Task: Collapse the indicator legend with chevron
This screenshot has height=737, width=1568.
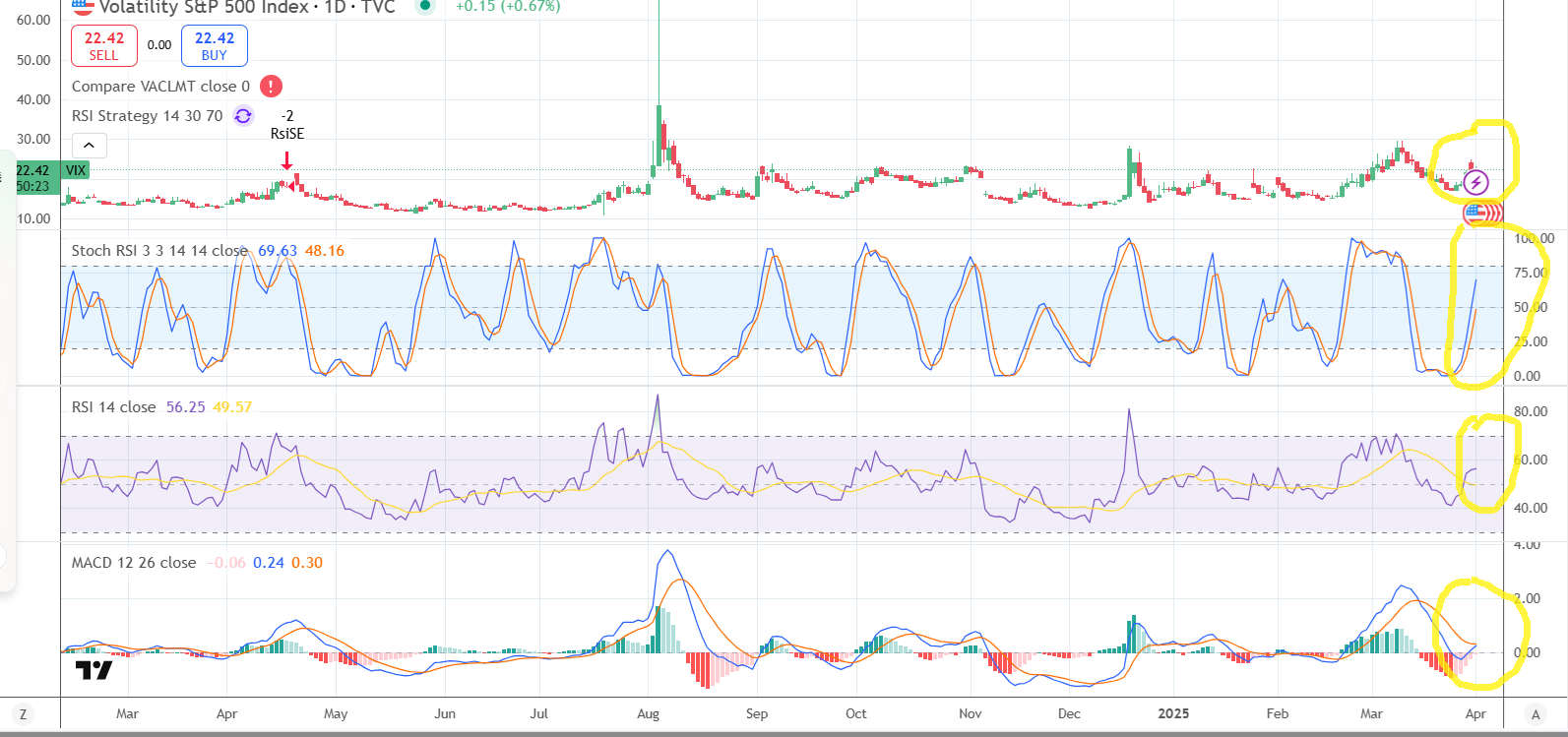Action: point(89,146)
